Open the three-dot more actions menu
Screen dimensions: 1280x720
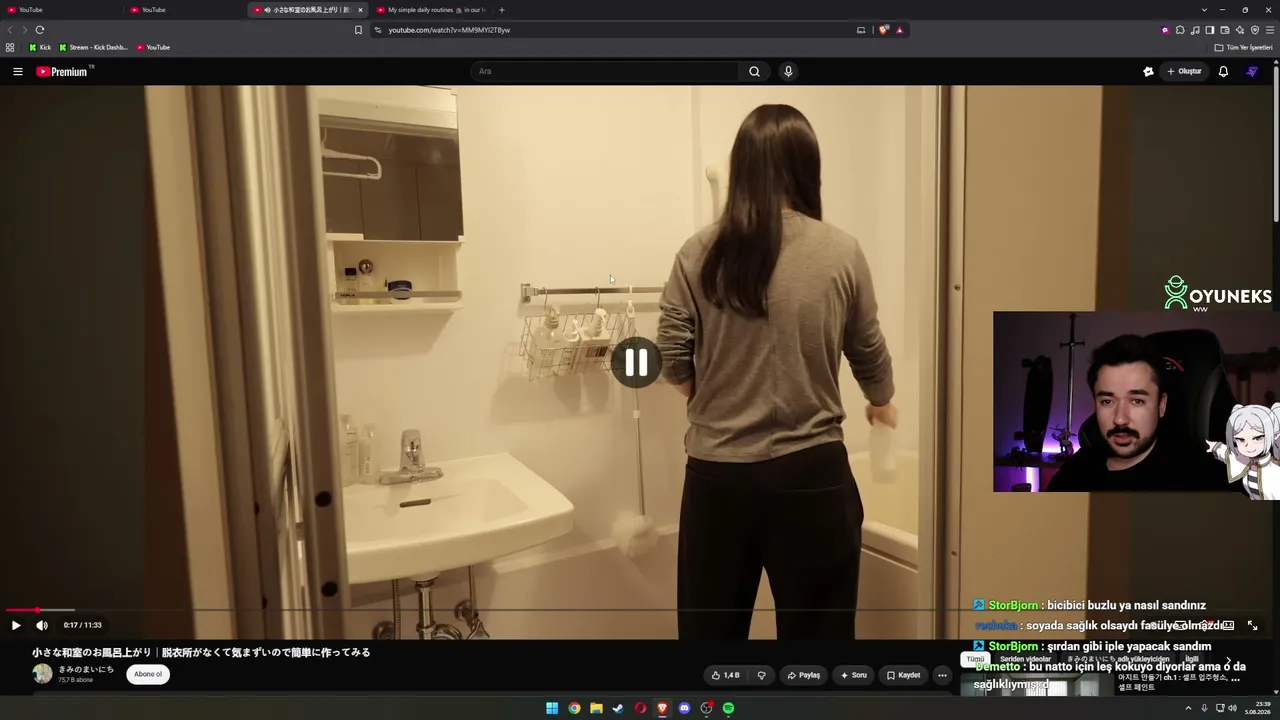(x=942, y=675)
